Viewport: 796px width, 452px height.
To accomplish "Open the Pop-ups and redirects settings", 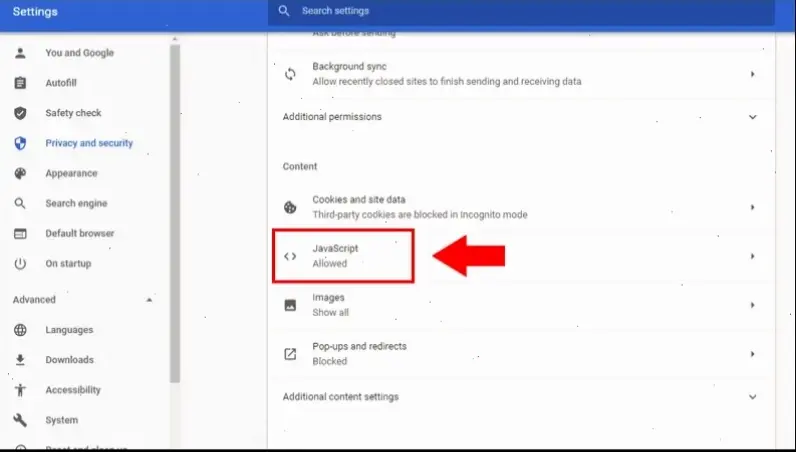I will pyautogui.click(x=358, y=353).
